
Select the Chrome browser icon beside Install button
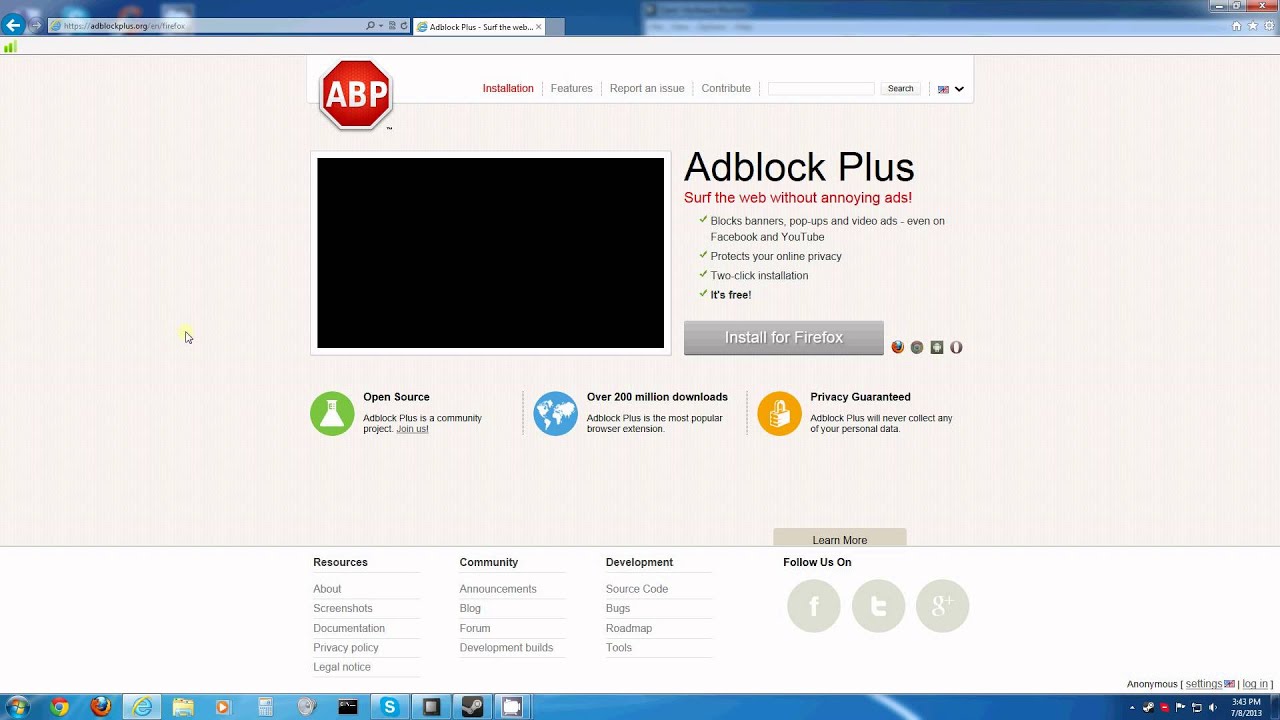[917, 347]
